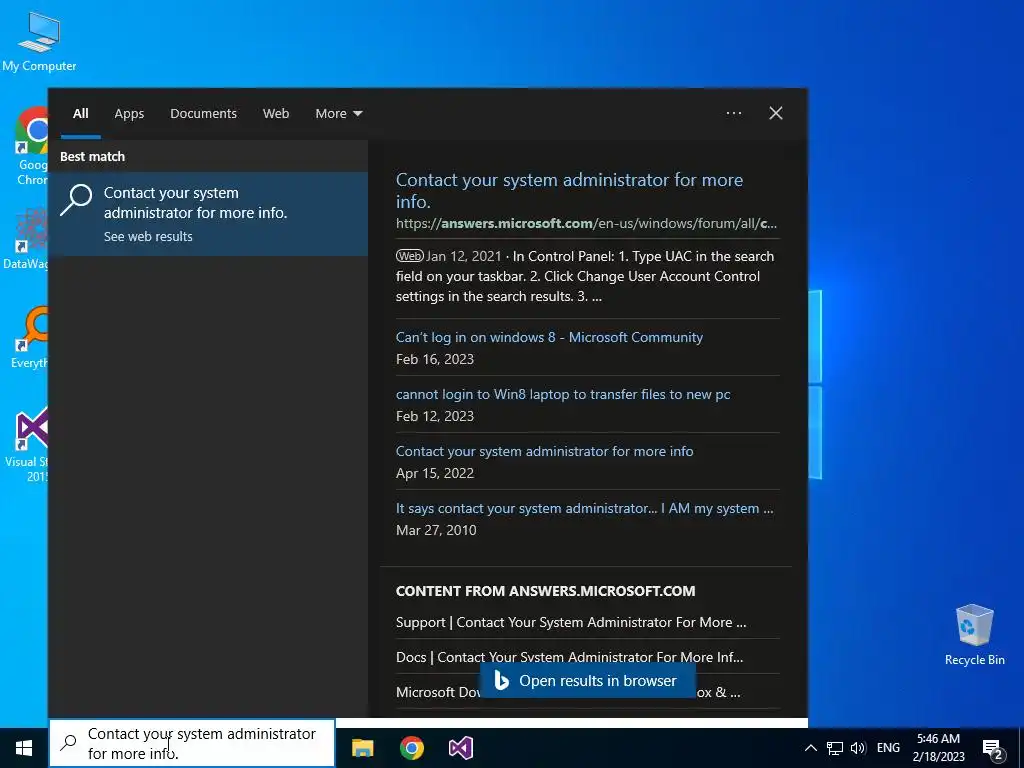Switch to the Web search tab
The image size is (1024, 768).
point(276,113)
